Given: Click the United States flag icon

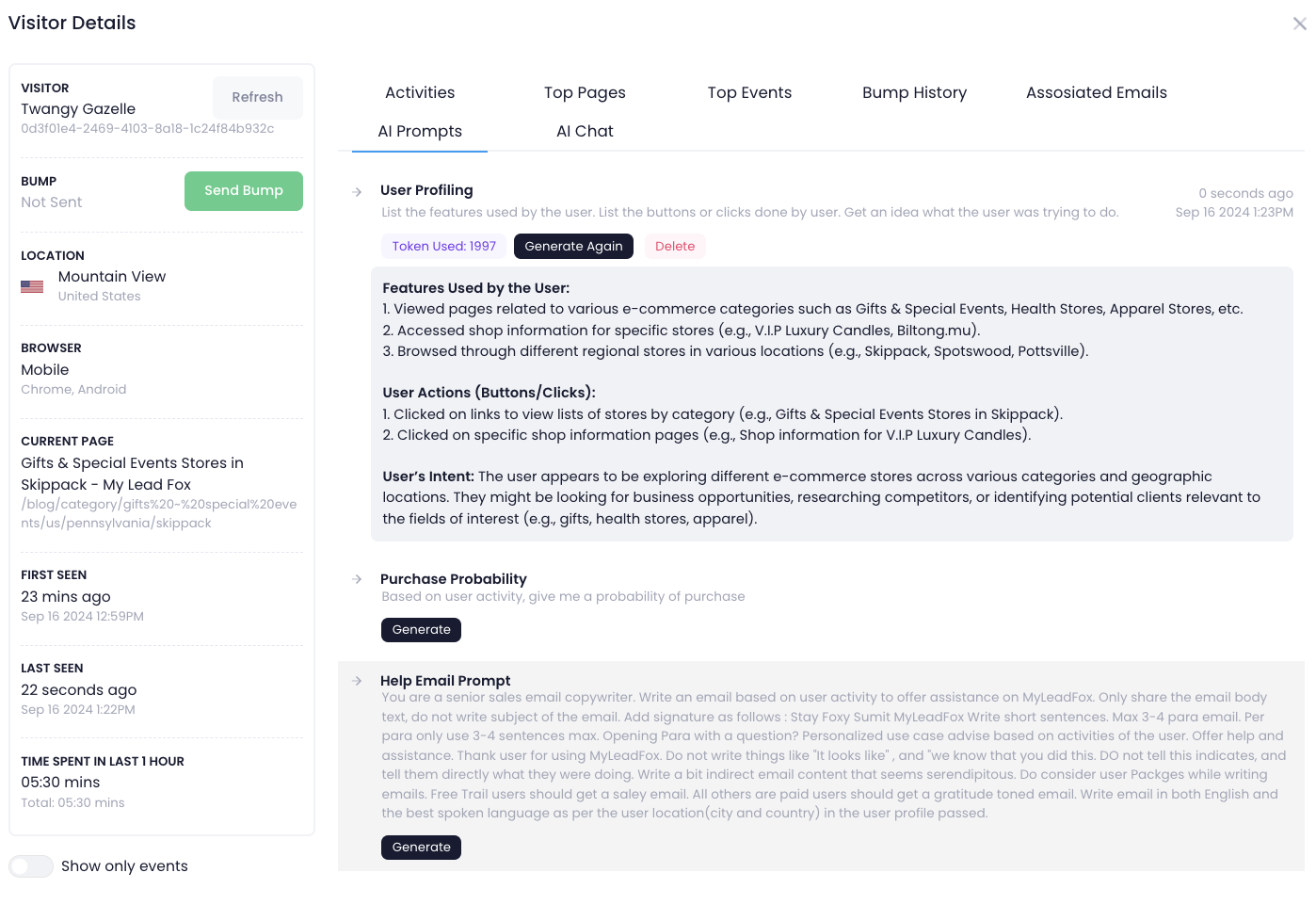Looking at the screenshot, I should tap(32, 286).
